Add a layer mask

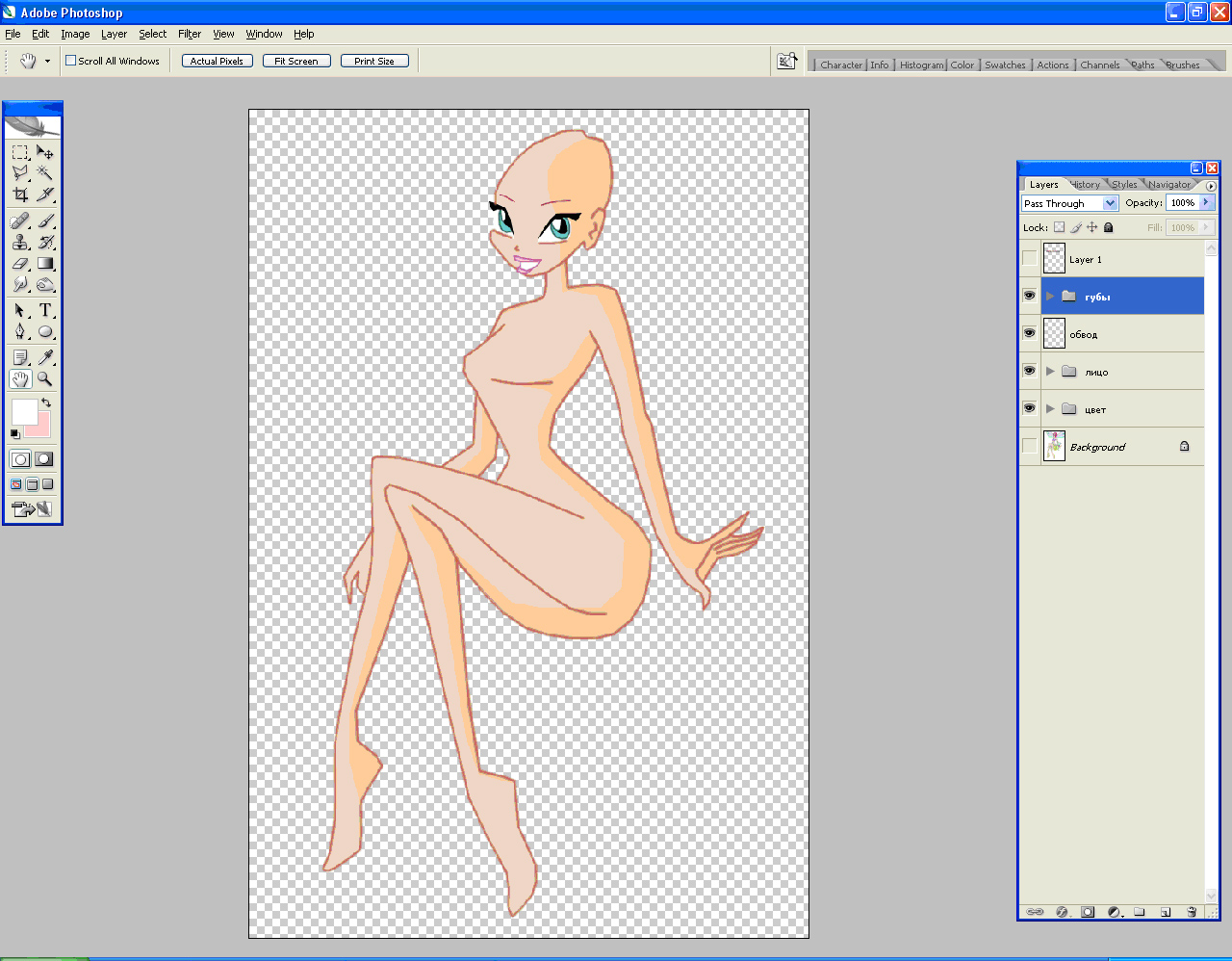pos(1088,911)
